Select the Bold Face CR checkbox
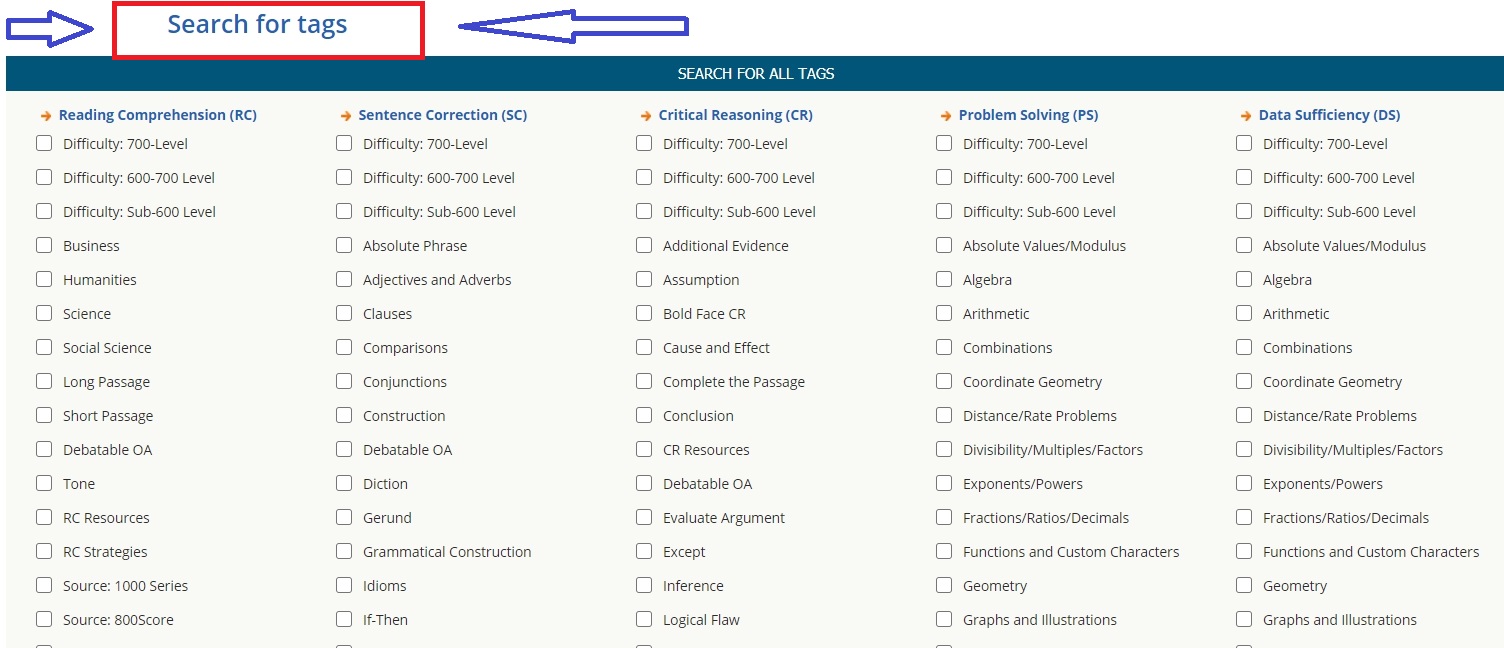 [x=644, y=313]
